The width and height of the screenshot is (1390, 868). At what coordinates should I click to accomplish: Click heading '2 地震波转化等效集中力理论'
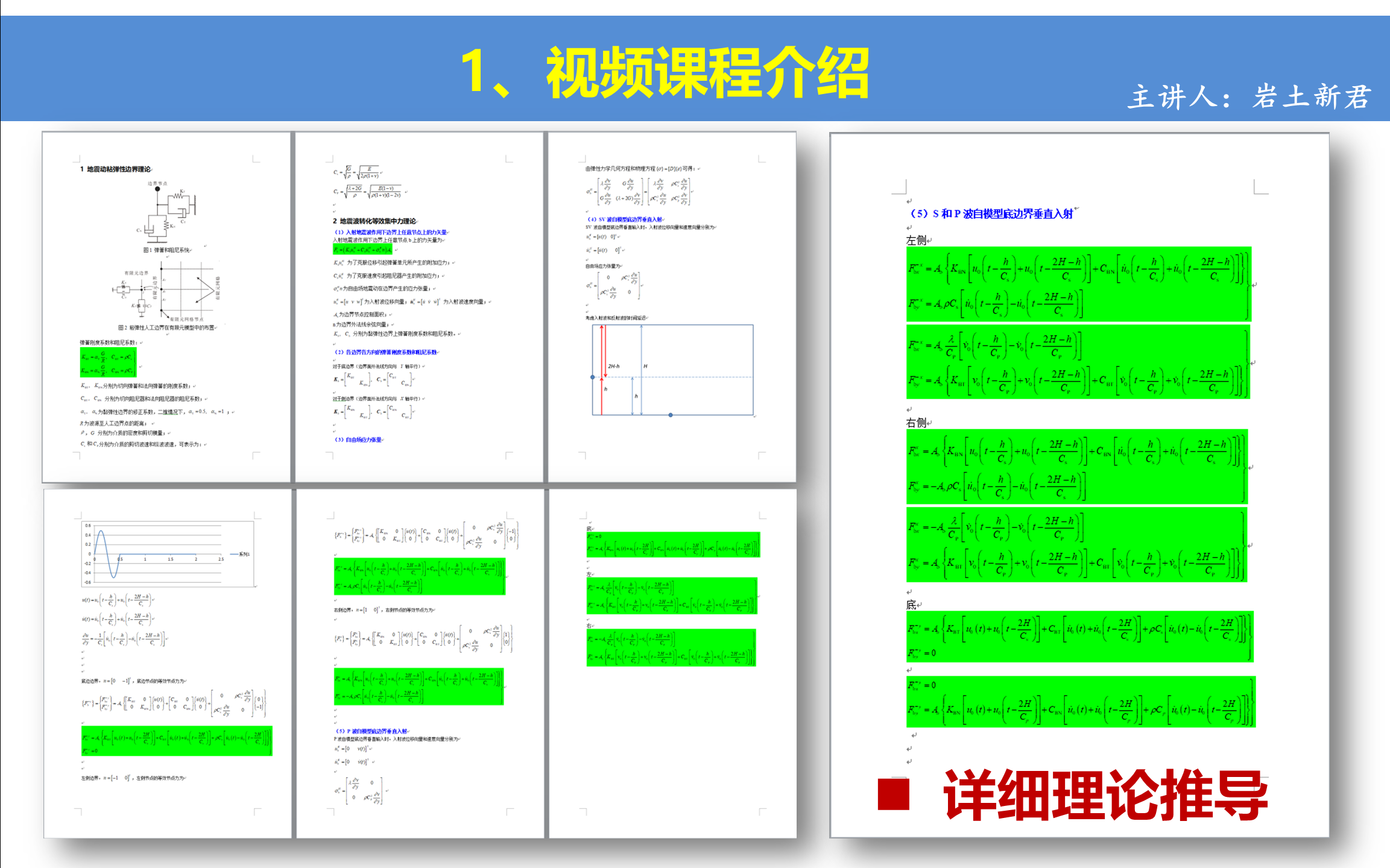click(x=374, y=221)
